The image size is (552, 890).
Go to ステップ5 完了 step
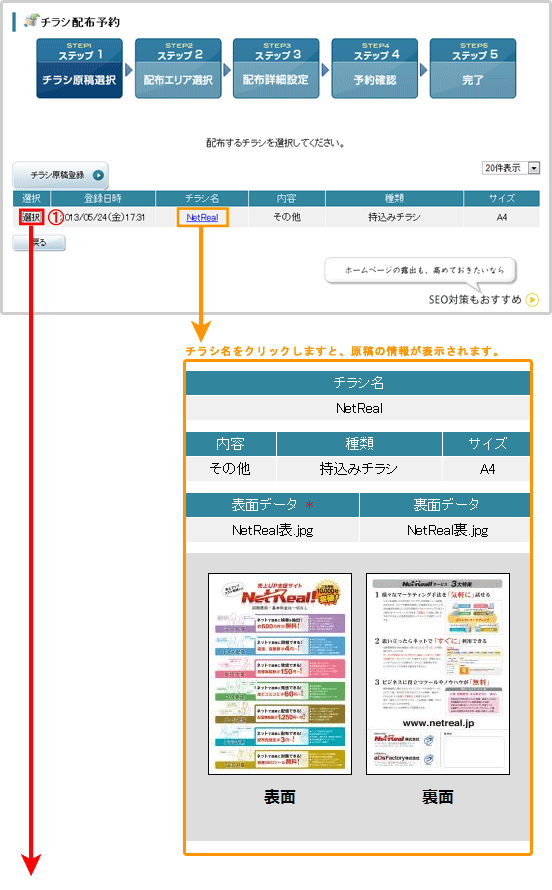click(x=473, y=69)
